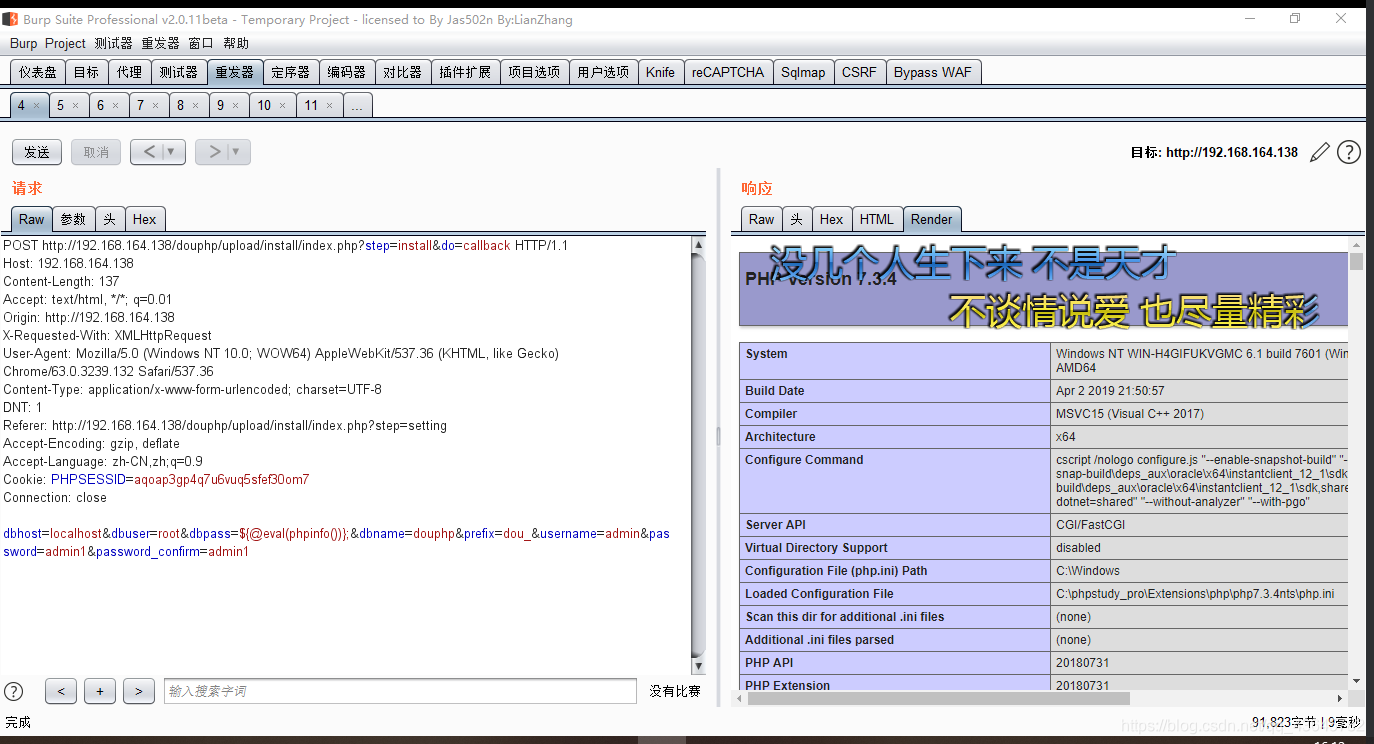
Task: Switch to the 编码器 tab
Action: coord(347,72)
